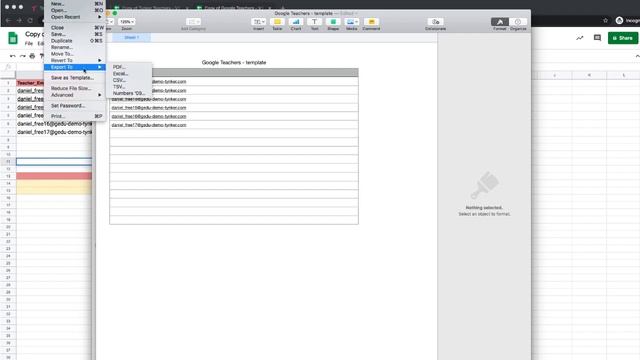Click the Numbers table gray header row
Screen dimensions: 640x360
point(255,73)
